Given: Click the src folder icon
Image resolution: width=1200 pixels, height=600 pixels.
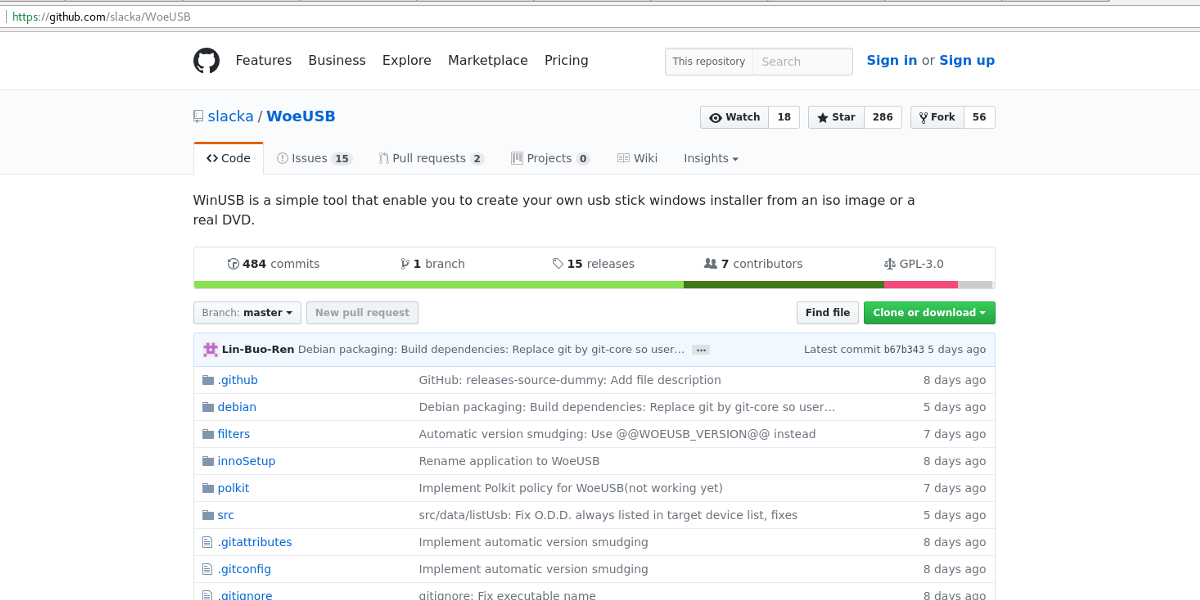Looking at the screenshot, I should coord(208,515).
